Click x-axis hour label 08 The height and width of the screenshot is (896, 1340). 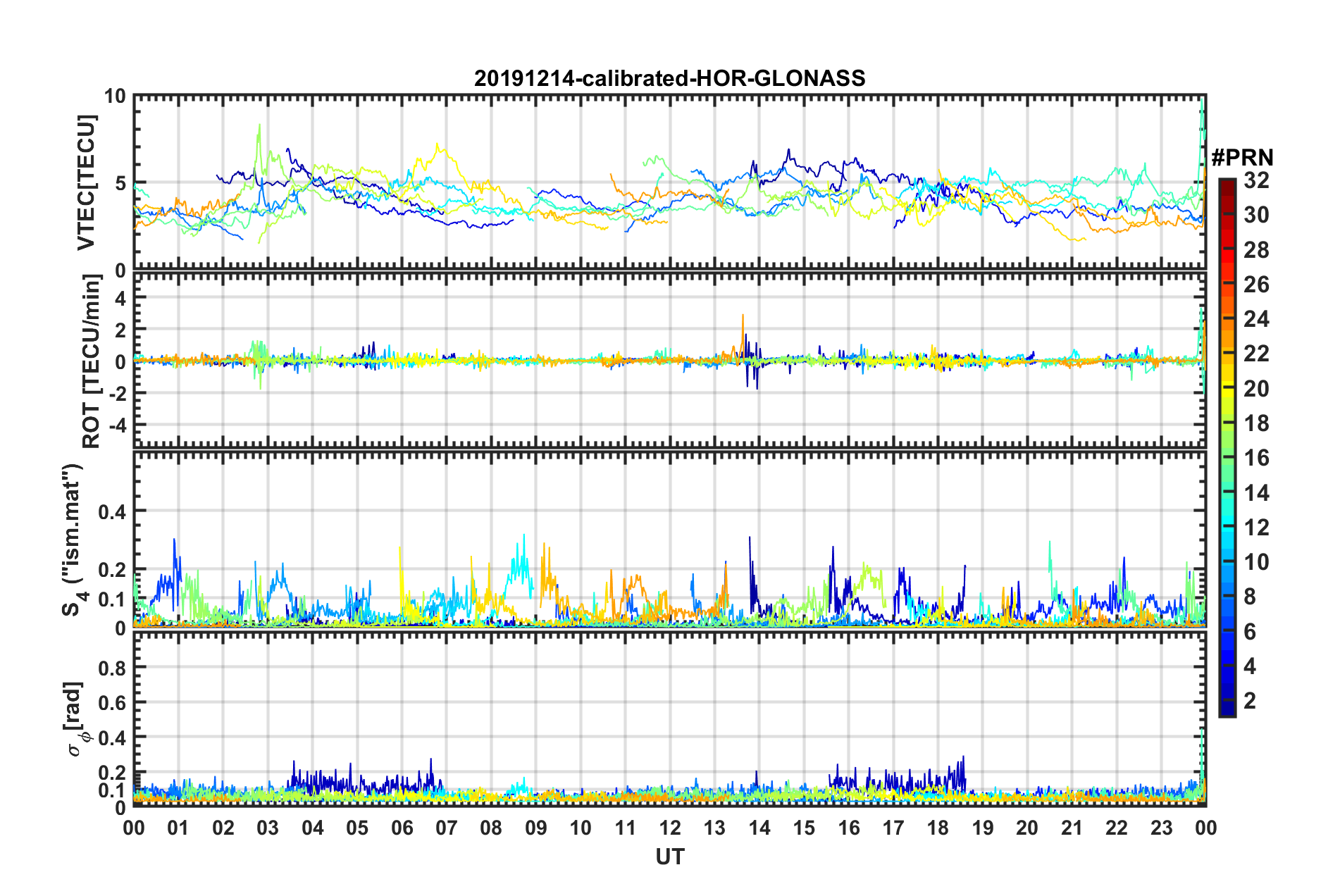pyautogui.click(x=491, y=828)
